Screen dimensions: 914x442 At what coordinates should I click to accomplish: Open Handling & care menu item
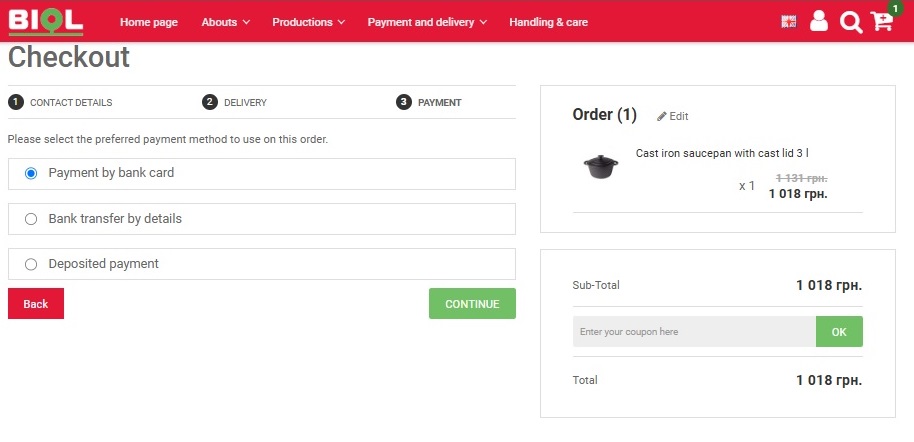click(548, 22)
